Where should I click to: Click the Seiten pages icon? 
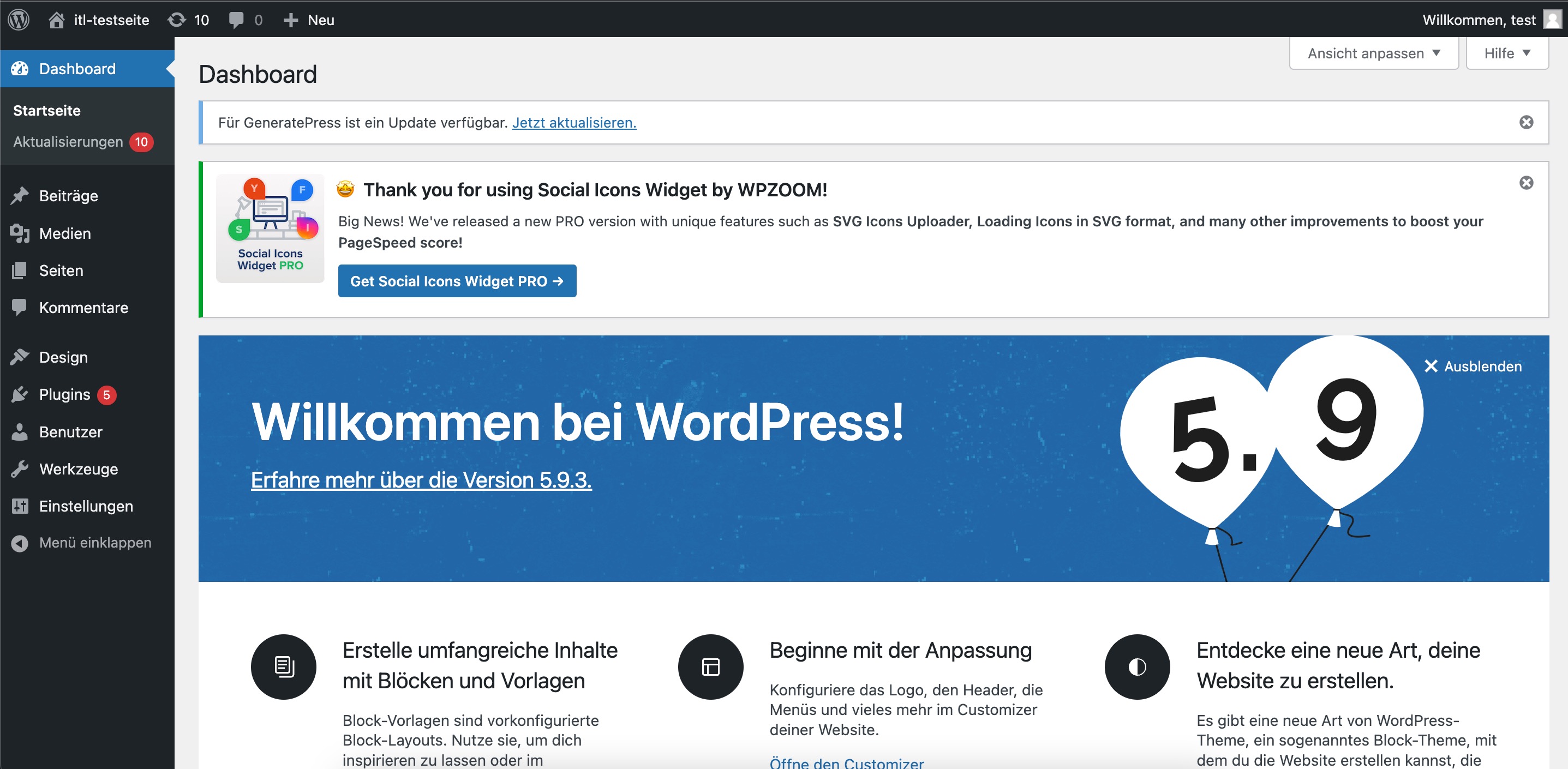(20, 271)
